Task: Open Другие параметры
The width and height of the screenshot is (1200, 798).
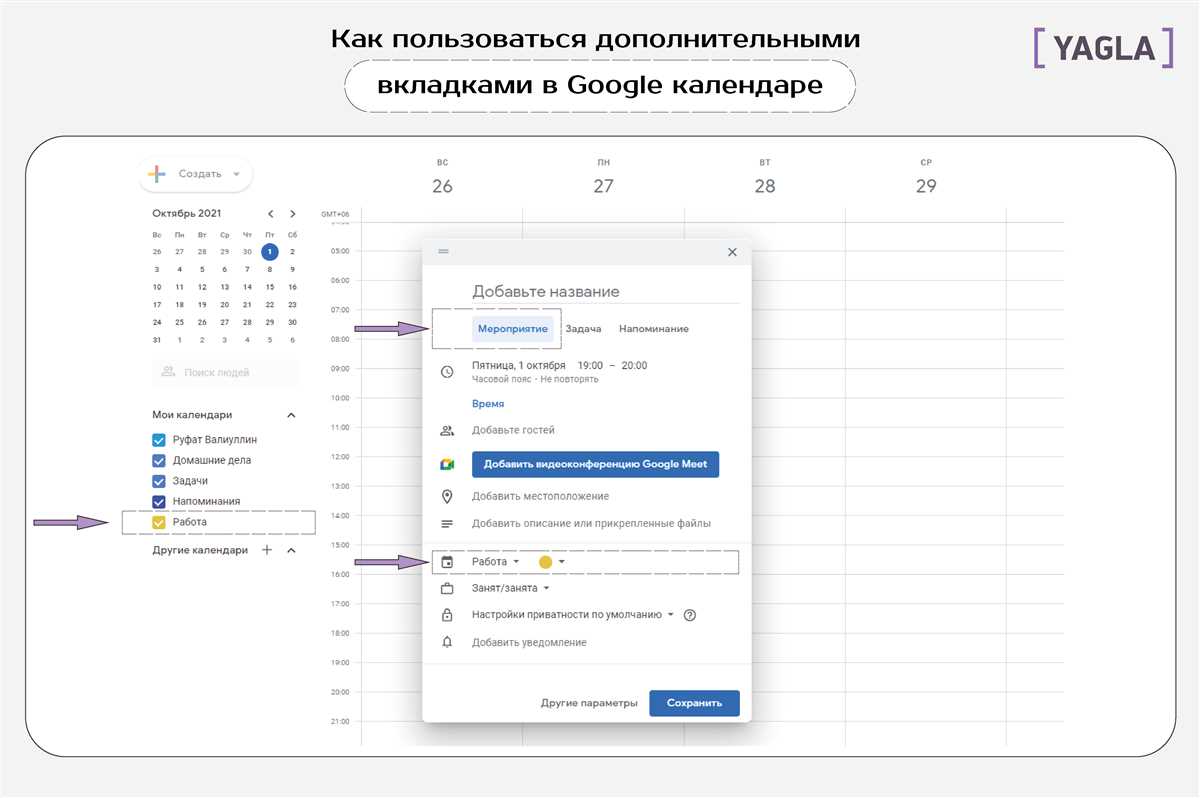Action: [589, 703]
